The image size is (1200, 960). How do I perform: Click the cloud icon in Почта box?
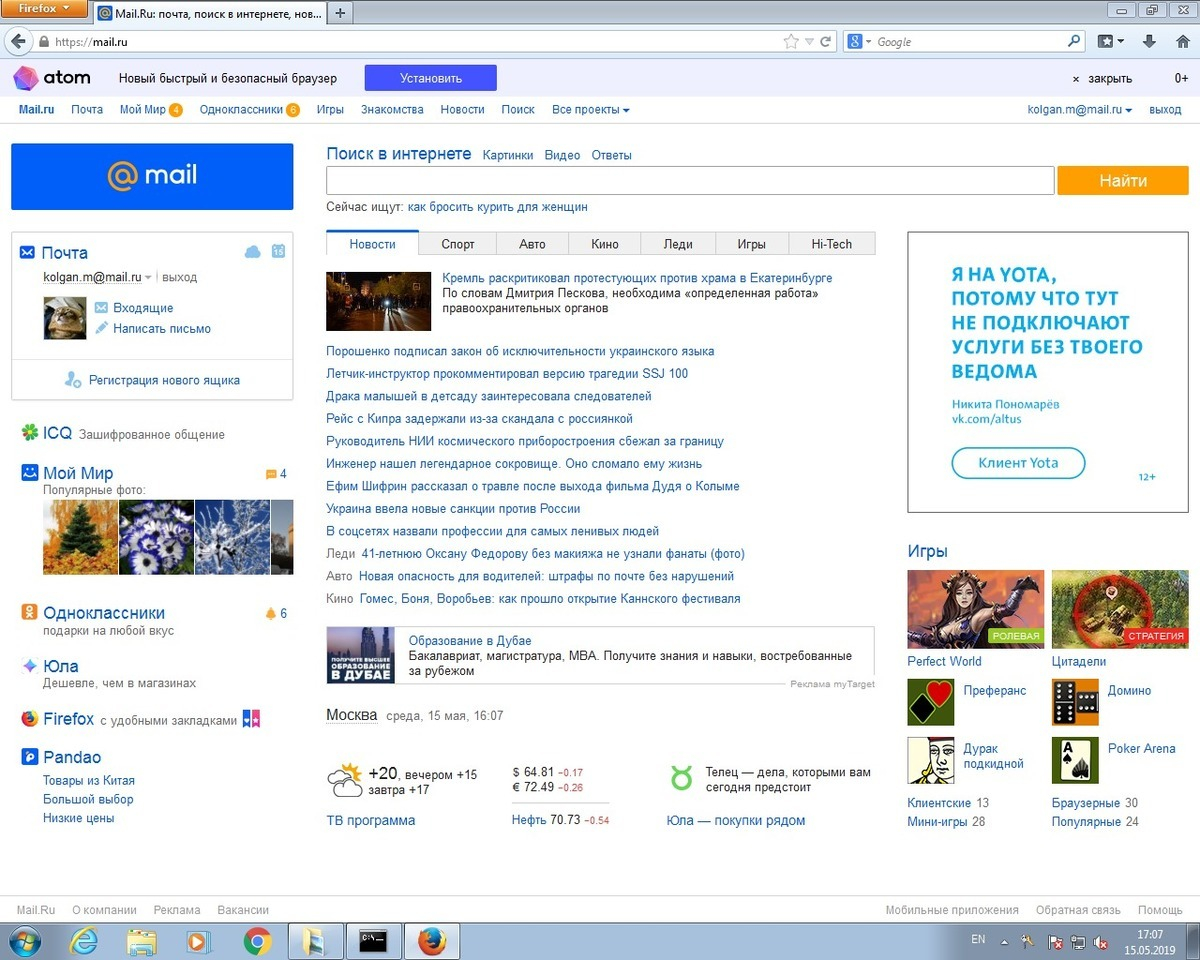(x=252, y=252)
